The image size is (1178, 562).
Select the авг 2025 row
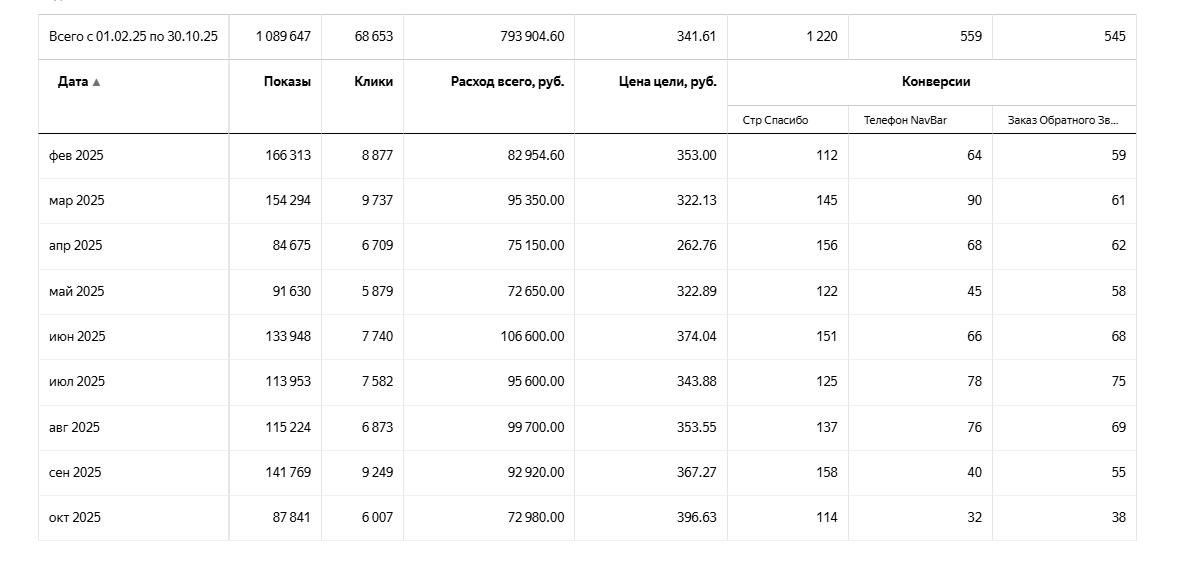point(74,428)
